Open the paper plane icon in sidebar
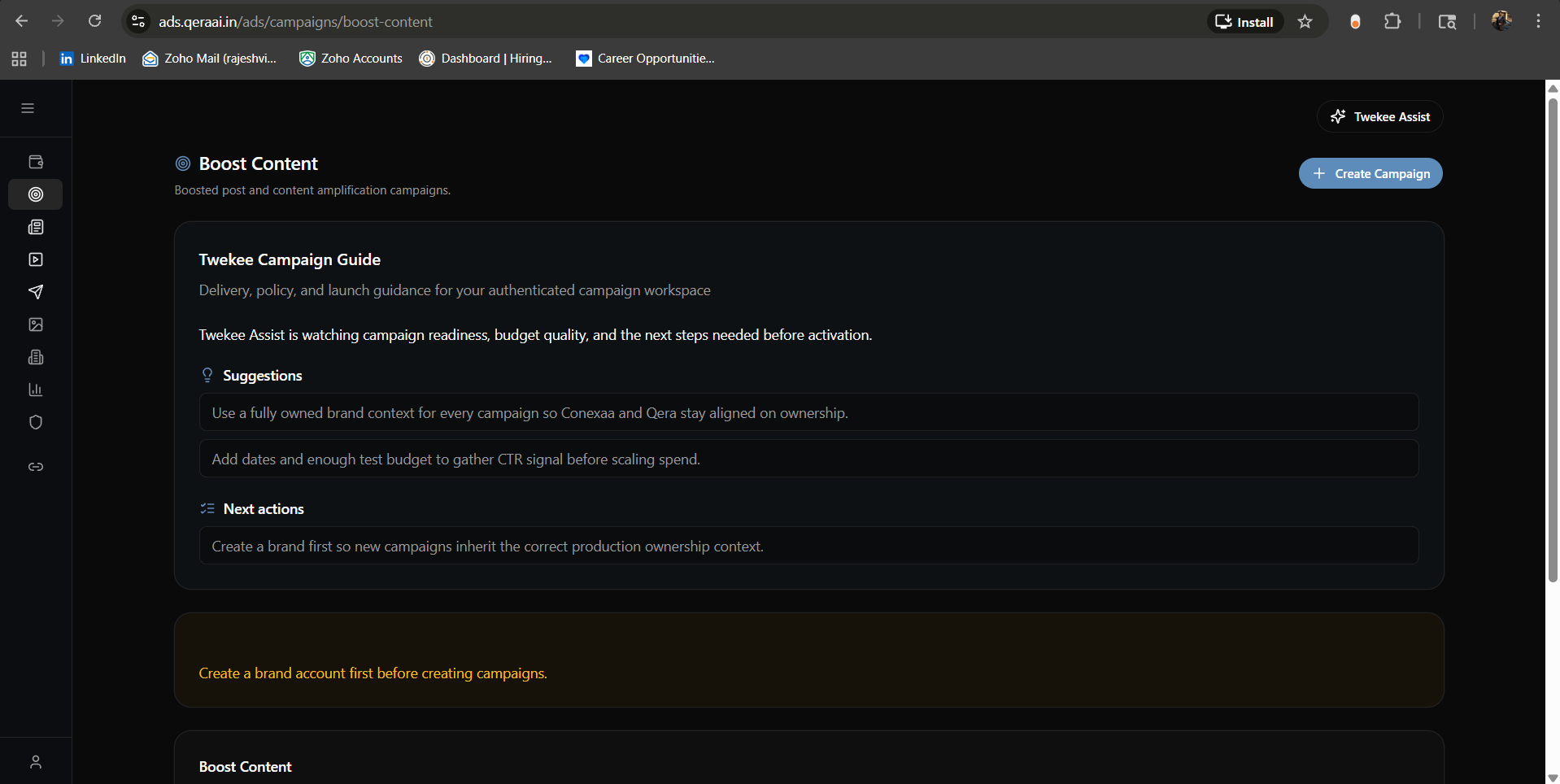Image resolution: width=1560 pixels, height=784 pixels. 36,292
